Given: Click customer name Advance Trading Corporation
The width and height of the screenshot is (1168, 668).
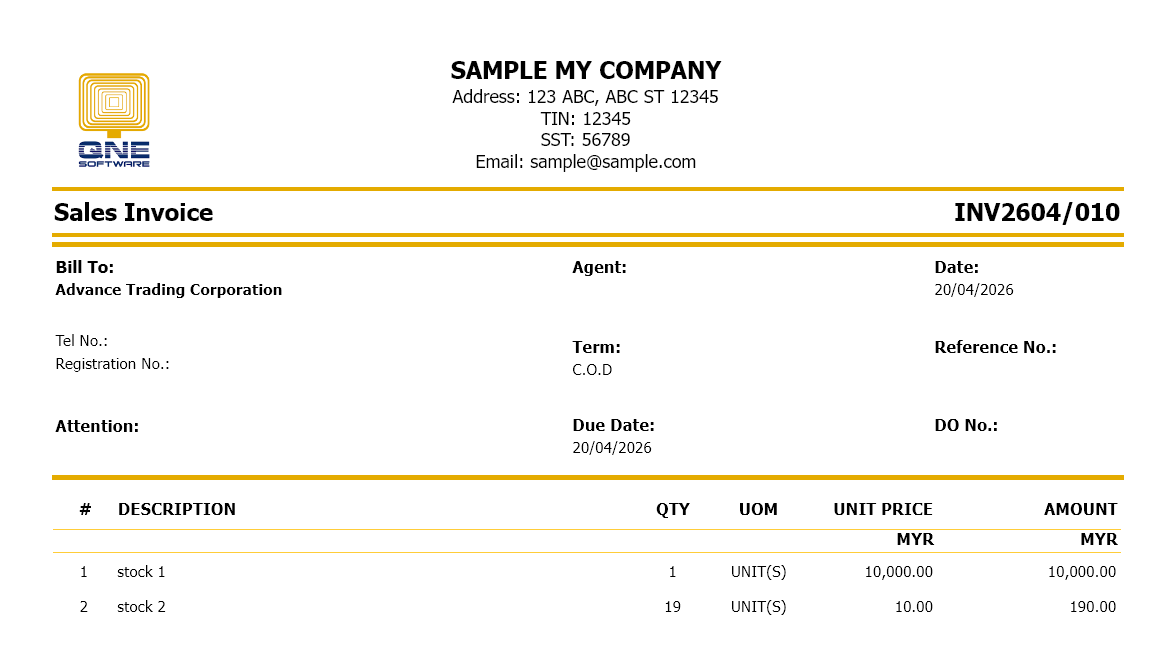Looking at the screenshot, I should (169, 290).
